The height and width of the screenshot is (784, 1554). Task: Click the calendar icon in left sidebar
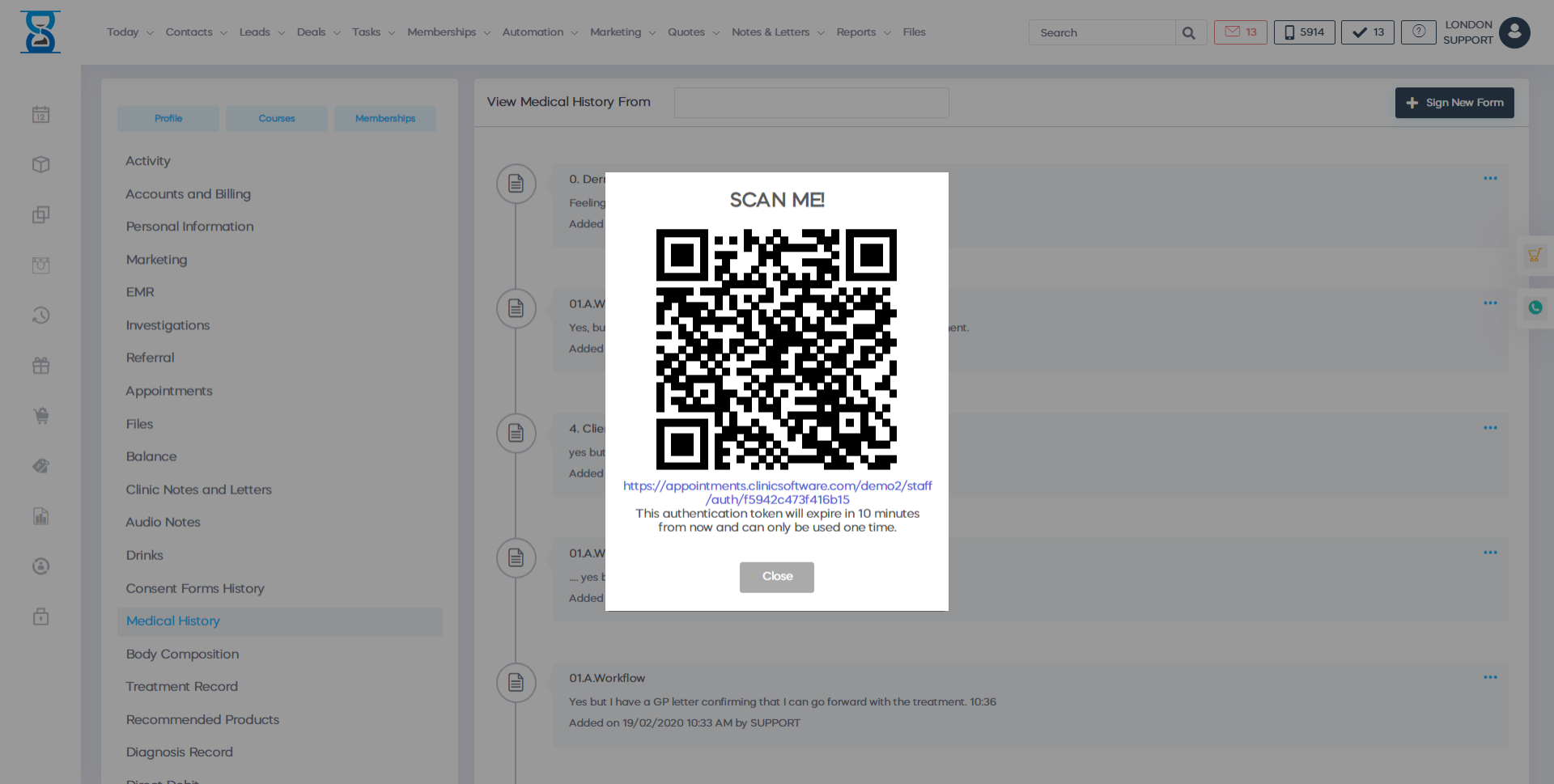tap(40, 115)
